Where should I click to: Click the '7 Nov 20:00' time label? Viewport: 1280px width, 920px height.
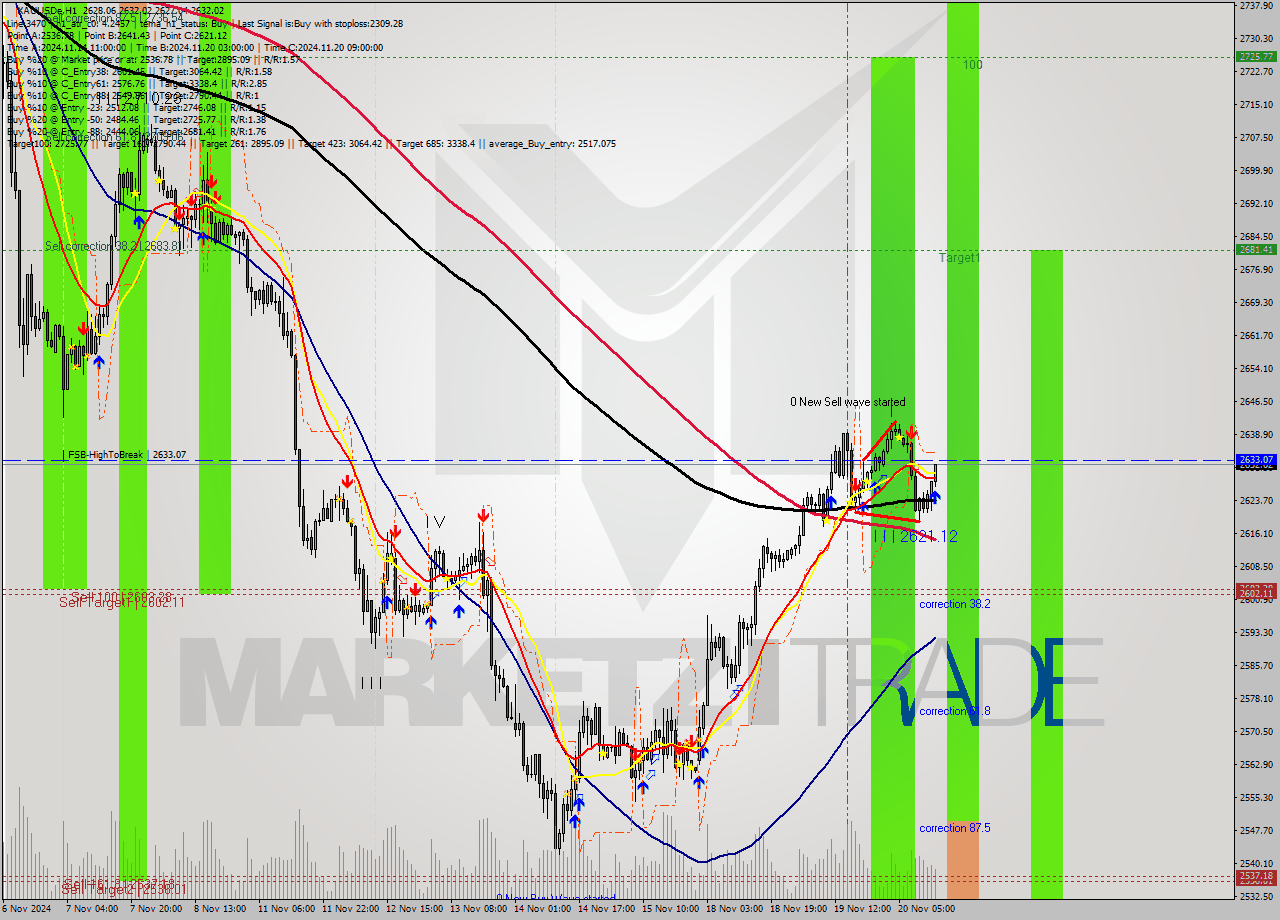point(154,909)
